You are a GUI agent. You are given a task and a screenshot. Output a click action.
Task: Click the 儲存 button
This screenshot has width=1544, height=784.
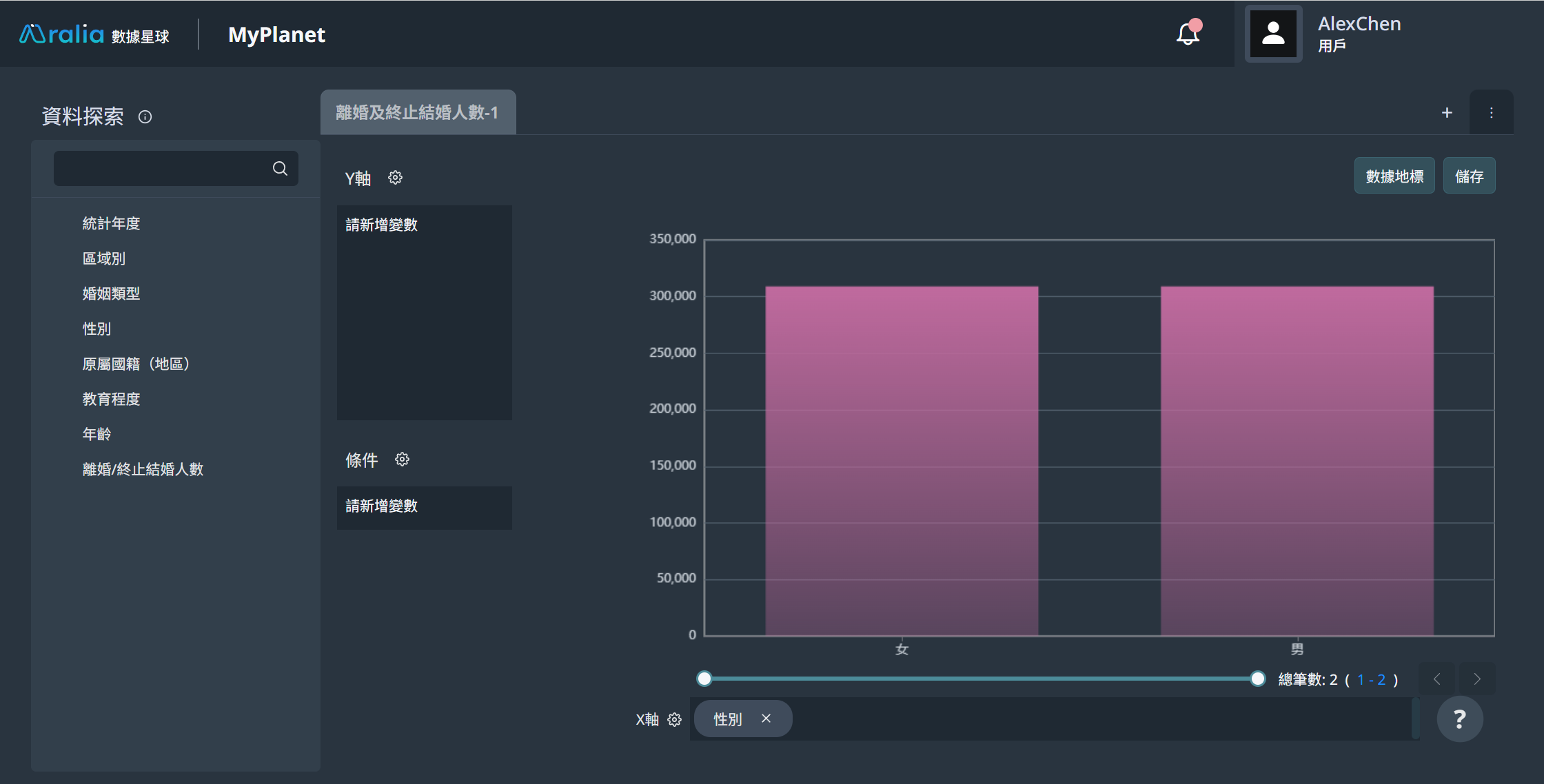pyautogui.click(x=1469, y=176)
